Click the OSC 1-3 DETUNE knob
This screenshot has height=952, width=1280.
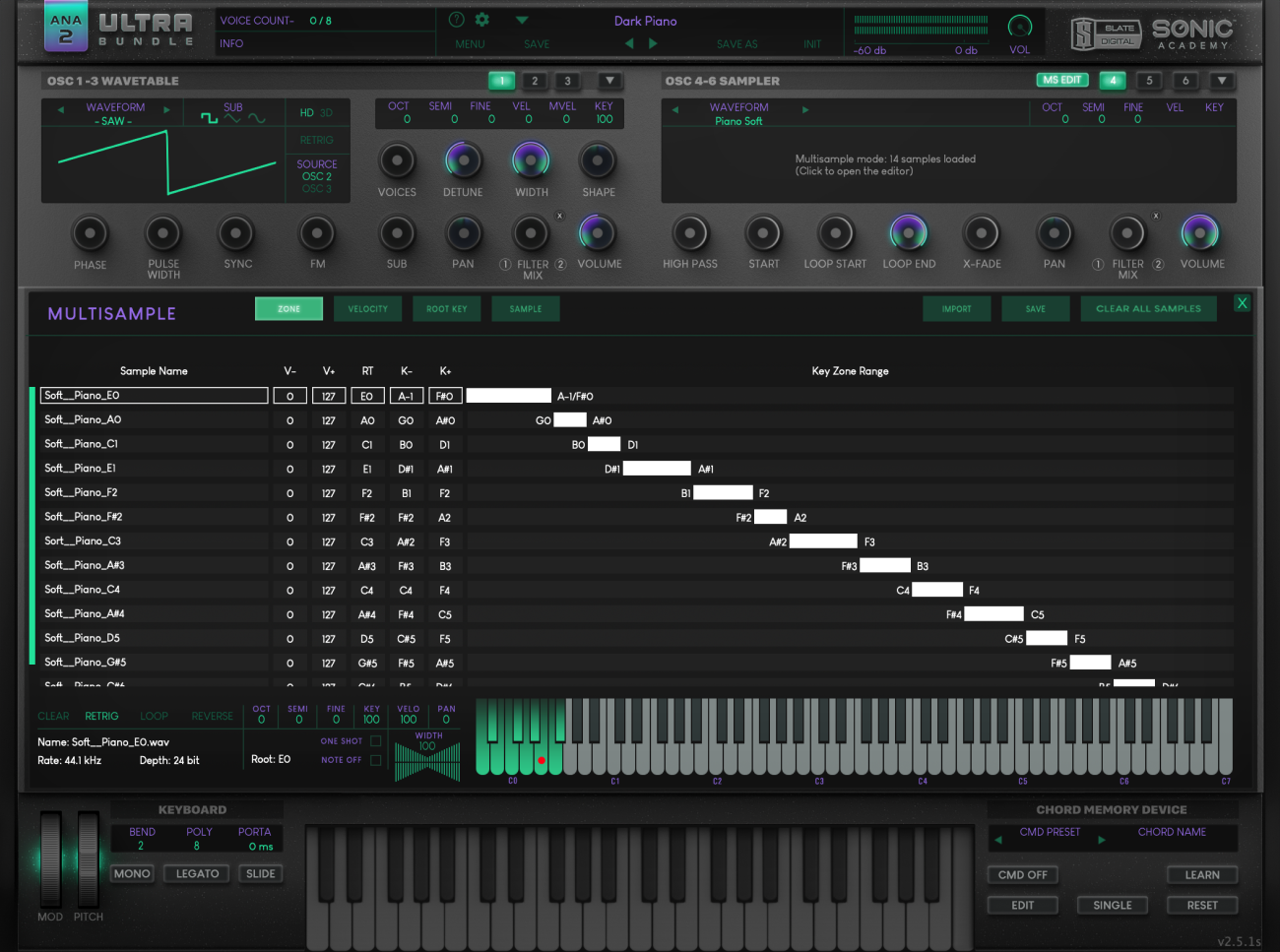tap(463, 159)
